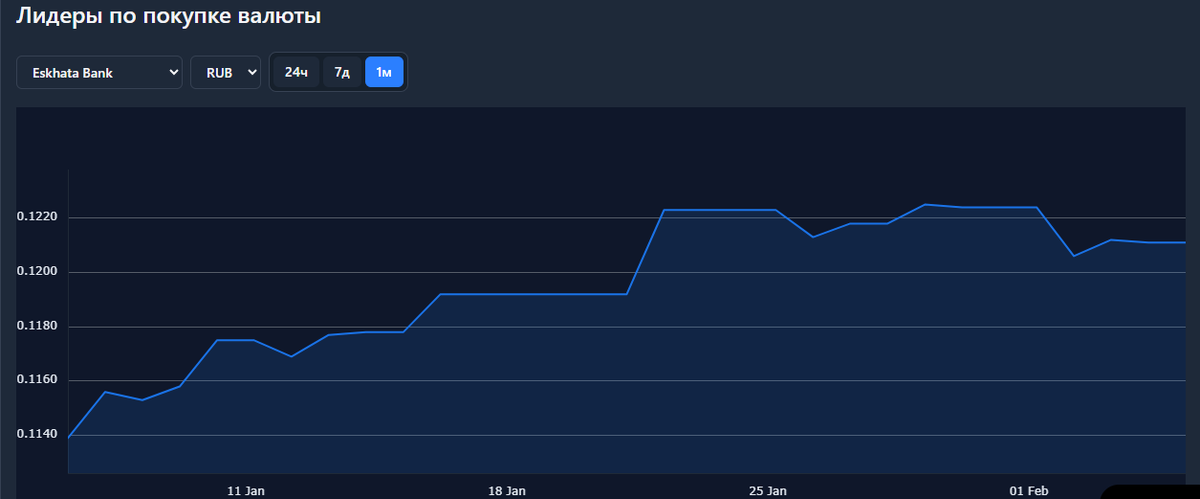This screenshot has width=1200, height=499.
Task: Switch to the 24ч time range
Action: tap(296, 72)
